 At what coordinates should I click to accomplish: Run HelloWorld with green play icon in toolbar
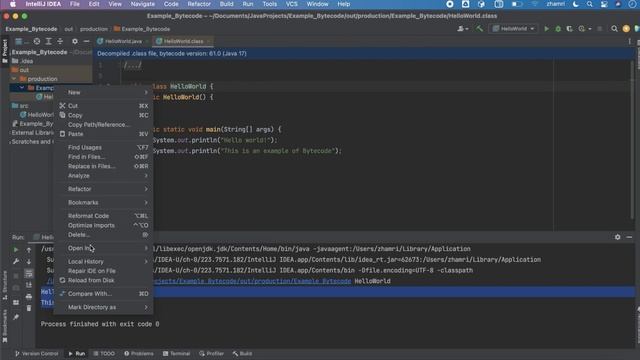(x=546, y=29)
